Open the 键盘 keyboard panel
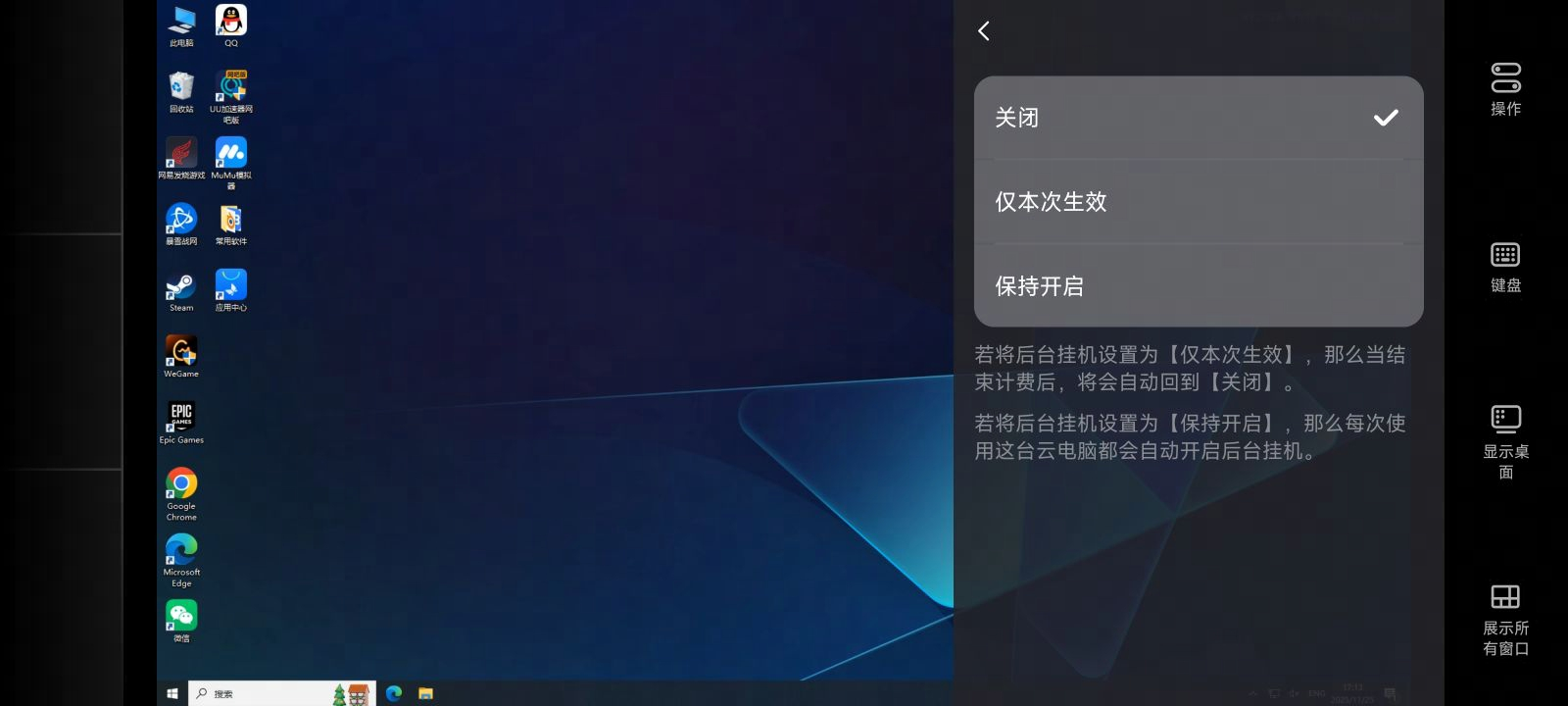This screenshot has width=1568, height=706. tap(1505, 267)
